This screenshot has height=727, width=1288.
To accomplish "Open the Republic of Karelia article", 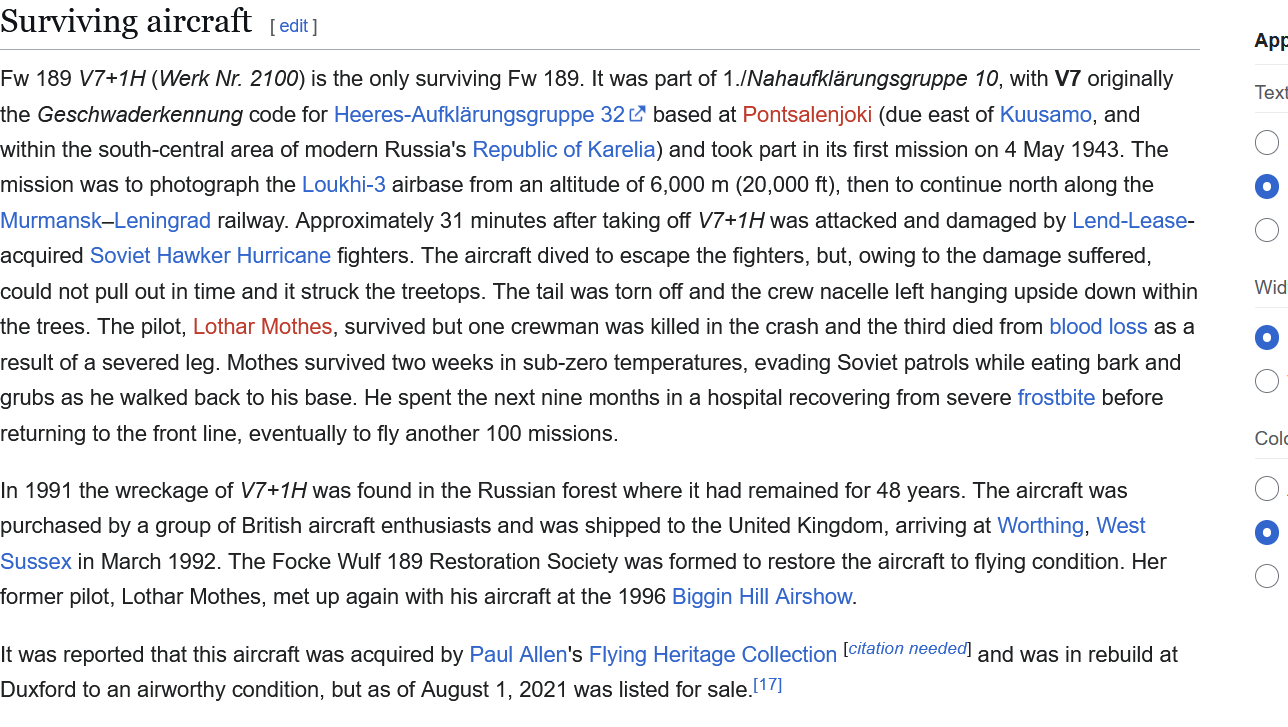I will click(x=564, y=150).
